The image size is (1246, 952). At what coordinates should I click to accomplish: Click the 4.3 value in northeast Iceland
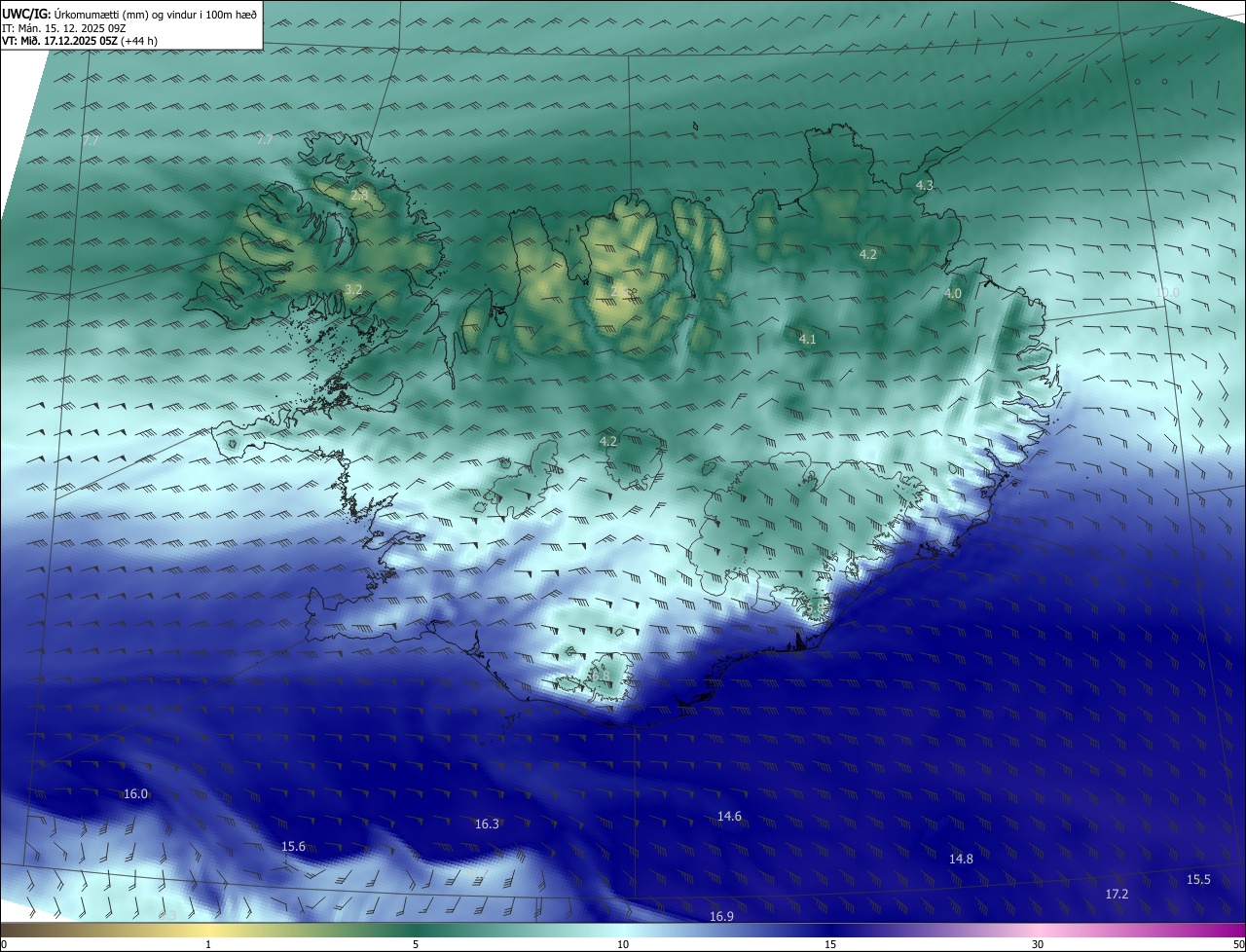click(x=925, y=185)
